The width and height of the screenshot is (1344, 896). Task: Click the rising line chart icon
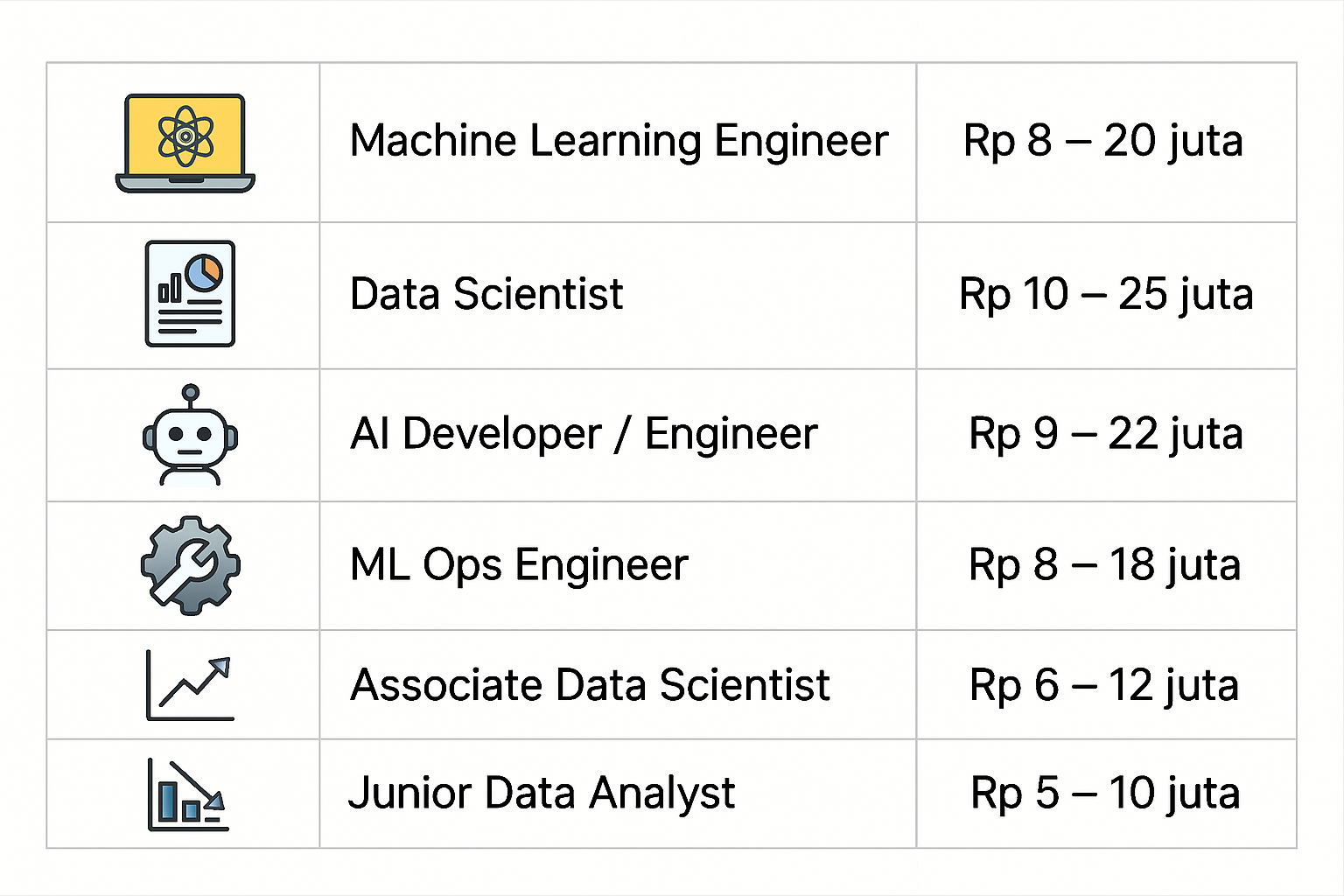point(190,686)
